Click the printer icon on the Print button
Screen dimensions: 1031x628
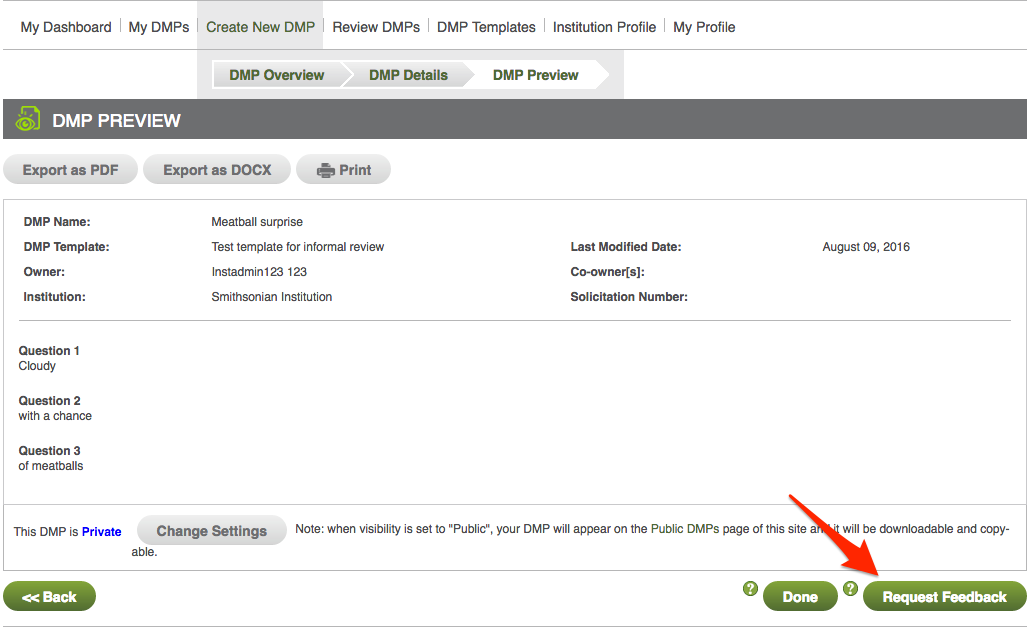(x=326, y=171)
